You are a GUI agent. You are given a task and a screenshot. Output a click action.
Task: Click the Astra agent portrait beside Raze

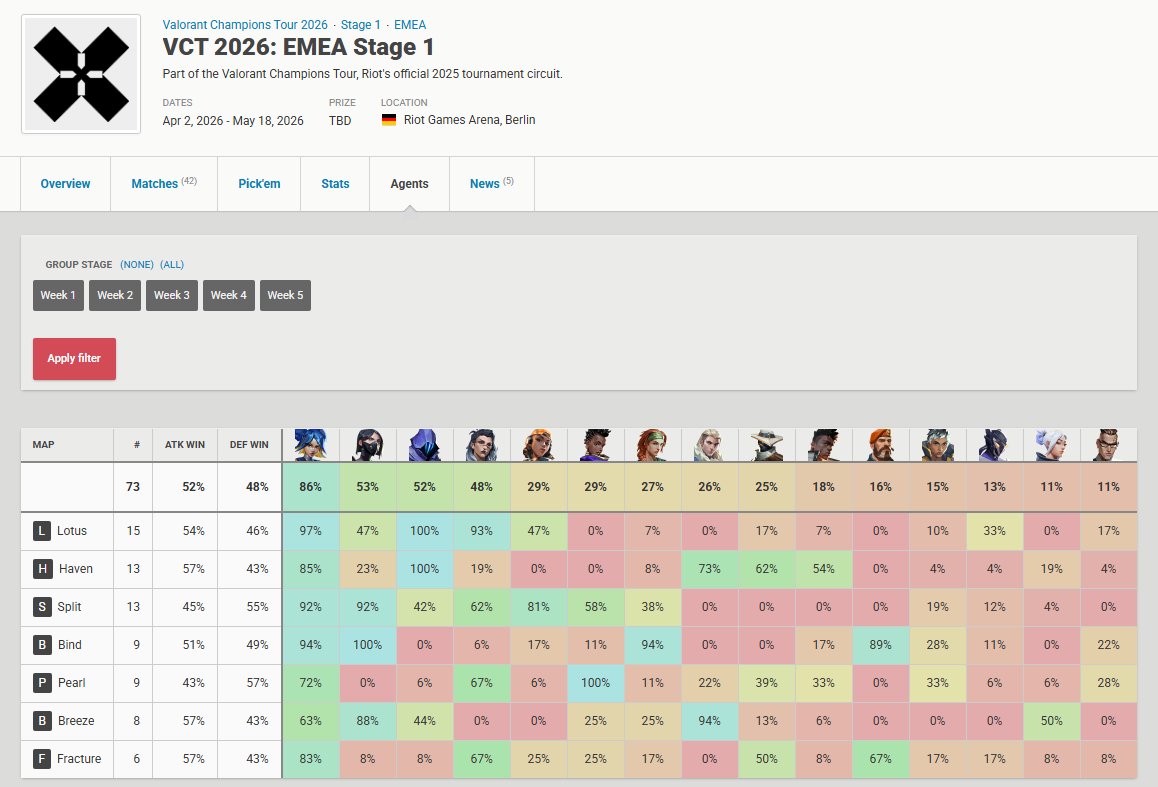[x=595, y=445]
